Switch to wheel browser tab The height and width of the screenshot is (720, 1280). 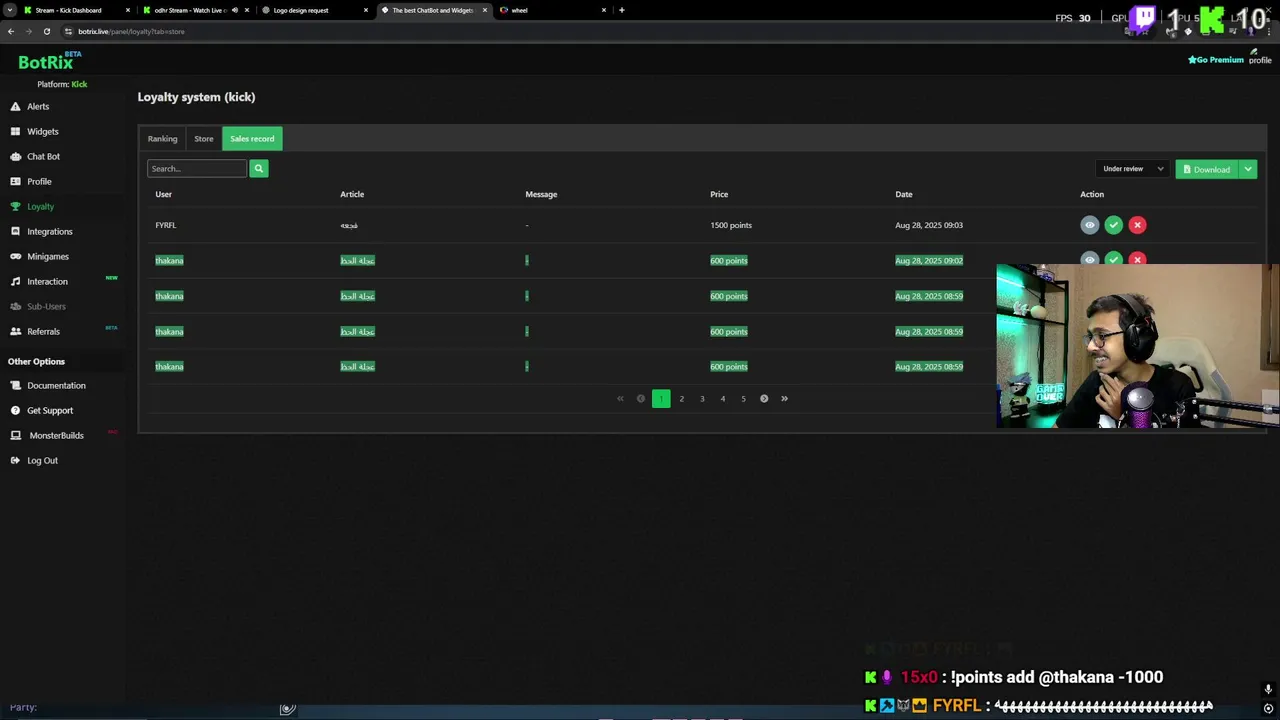[x=552, y=10]
